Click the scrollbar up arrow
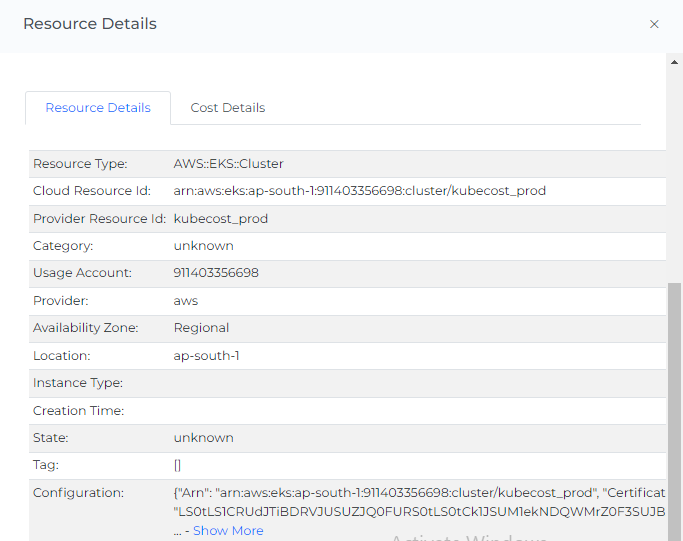Viewport: 683px width, 541px height. 675,61
